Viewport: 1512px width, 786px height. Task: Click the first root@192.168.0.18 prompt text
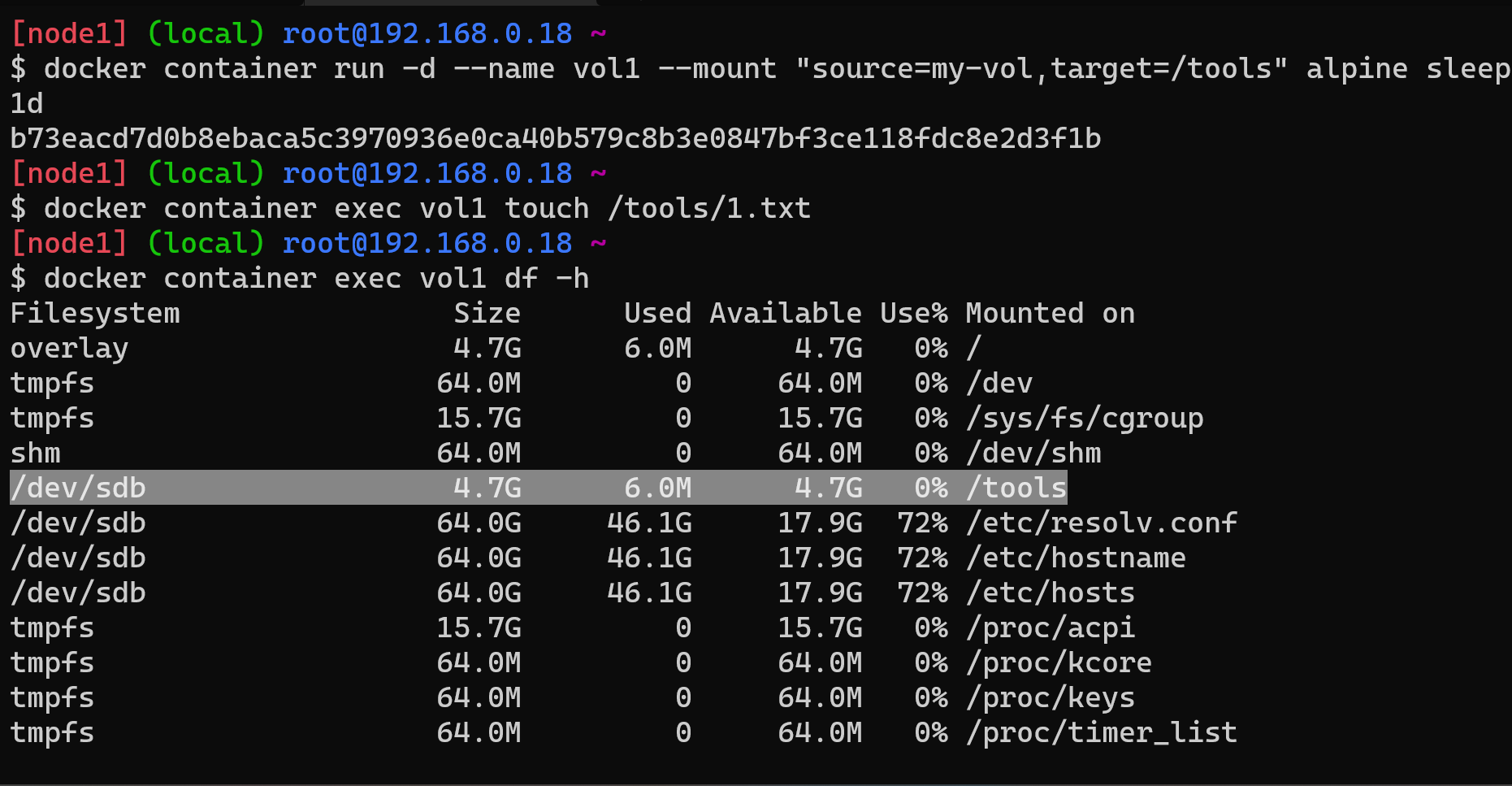tap(427, 33)
